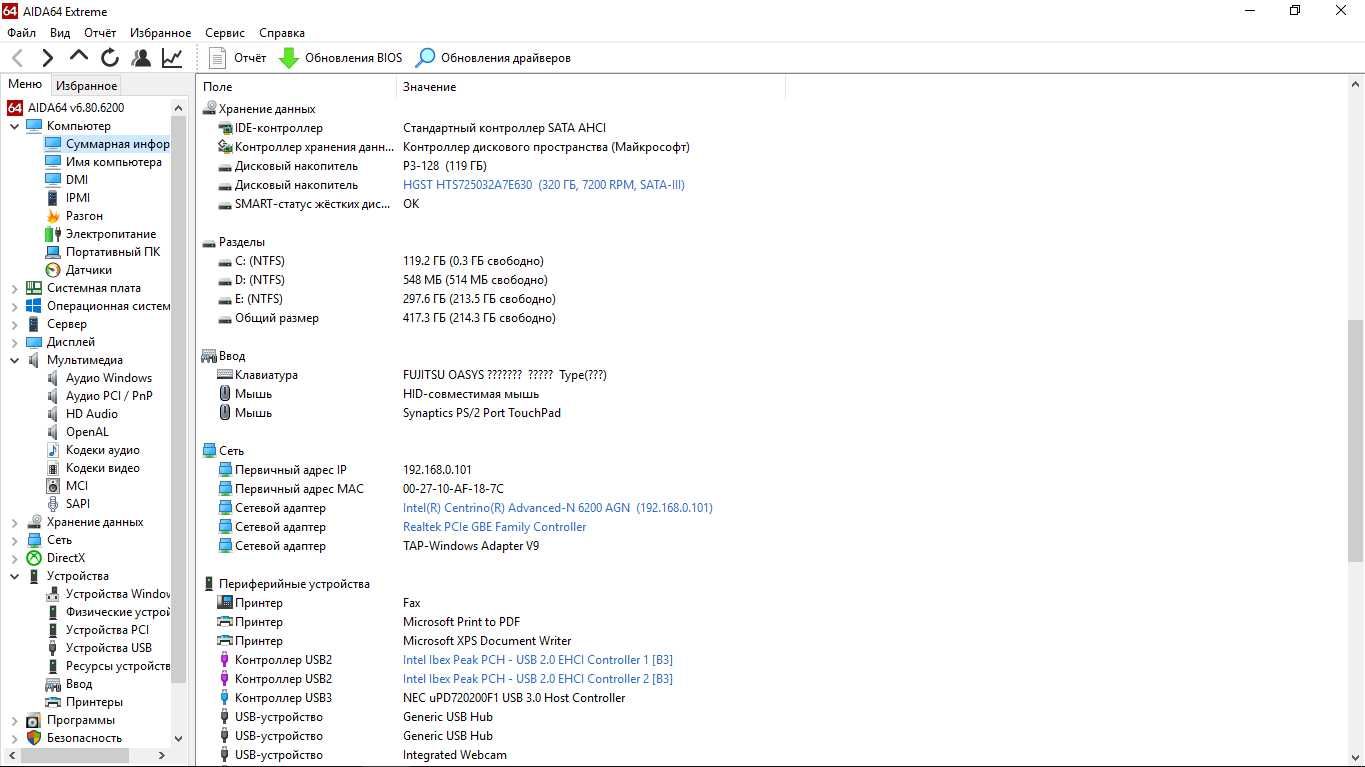Open the Справка menu

[x=282, y=33]
